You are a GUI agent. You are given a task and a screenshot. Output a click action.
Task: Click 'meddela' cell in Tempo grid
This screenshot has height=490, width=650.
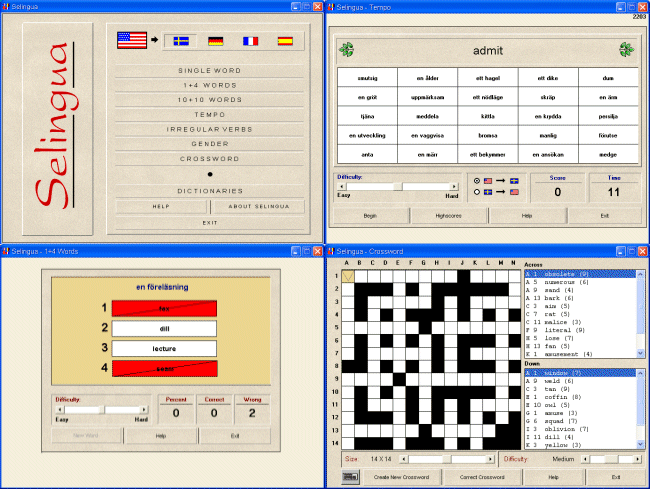click(427, 116)
